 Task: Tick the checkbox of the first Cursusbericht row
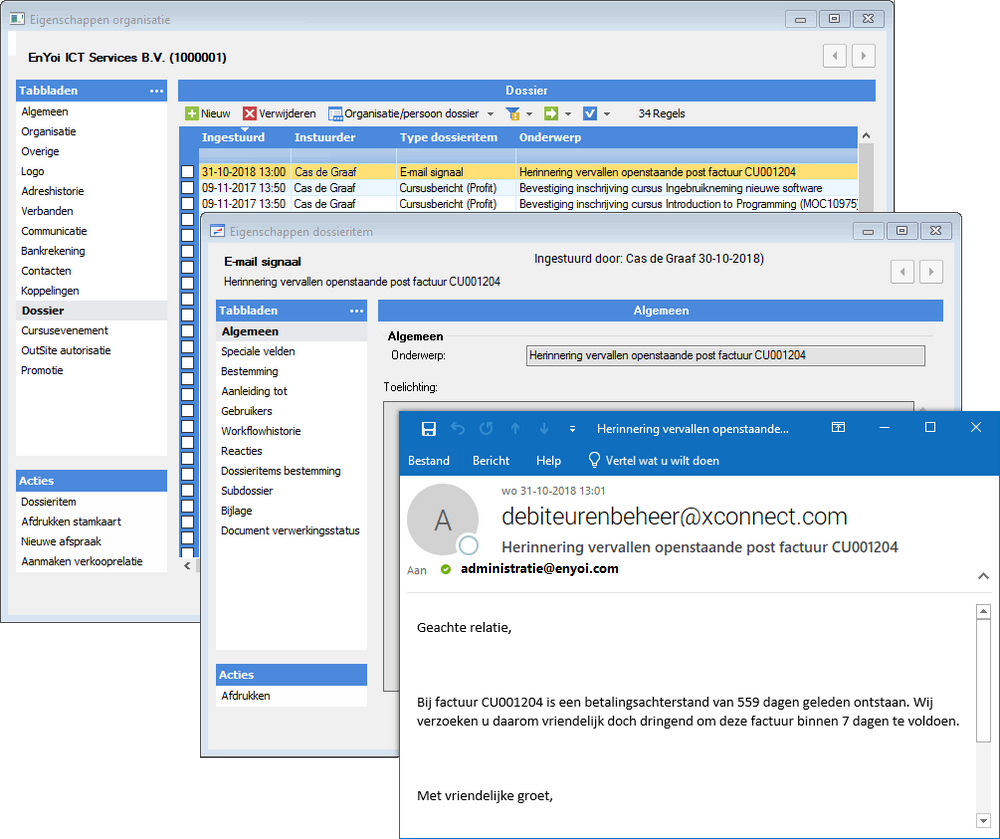click(189, 187)
